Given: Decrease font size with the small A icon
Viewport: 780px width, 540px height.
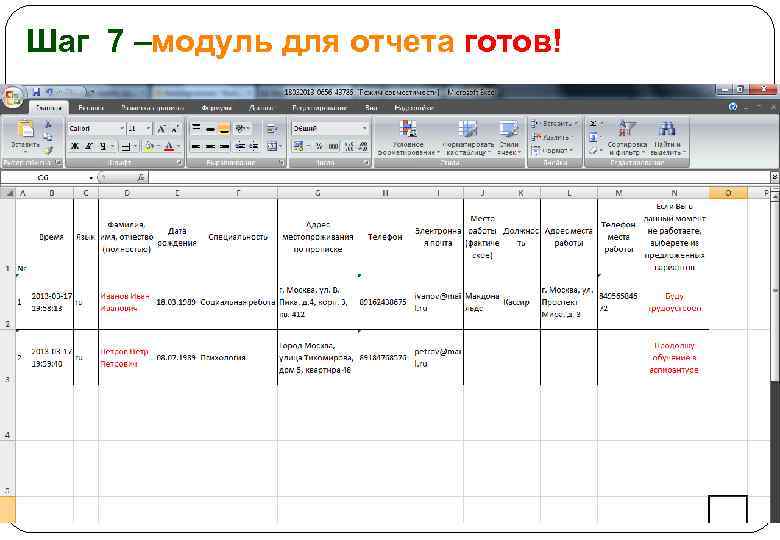Looking at the screenshot, I should [x=175, y=129].
